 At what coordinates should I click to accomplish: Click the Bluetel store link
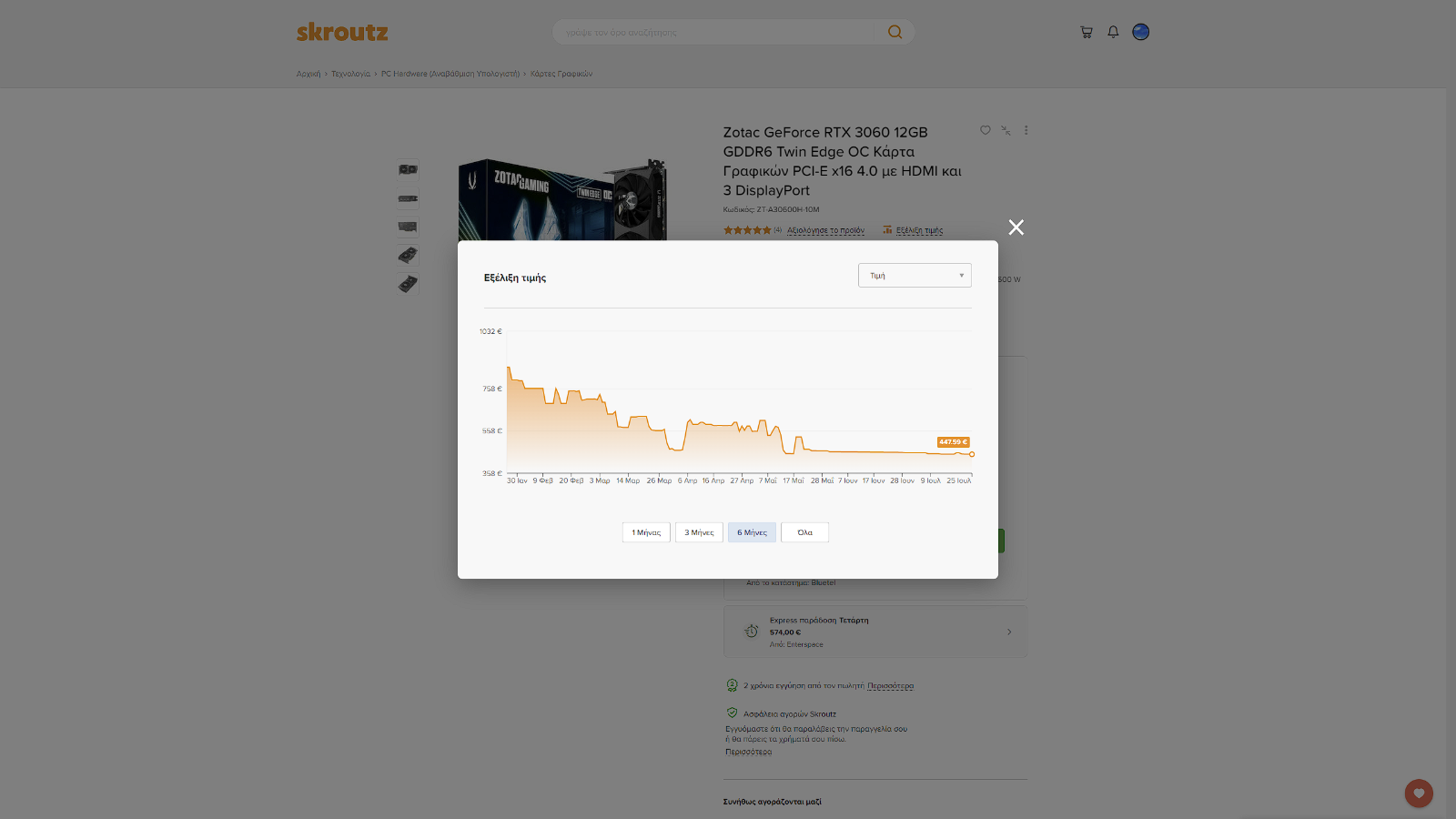click(x=823, y=582)
